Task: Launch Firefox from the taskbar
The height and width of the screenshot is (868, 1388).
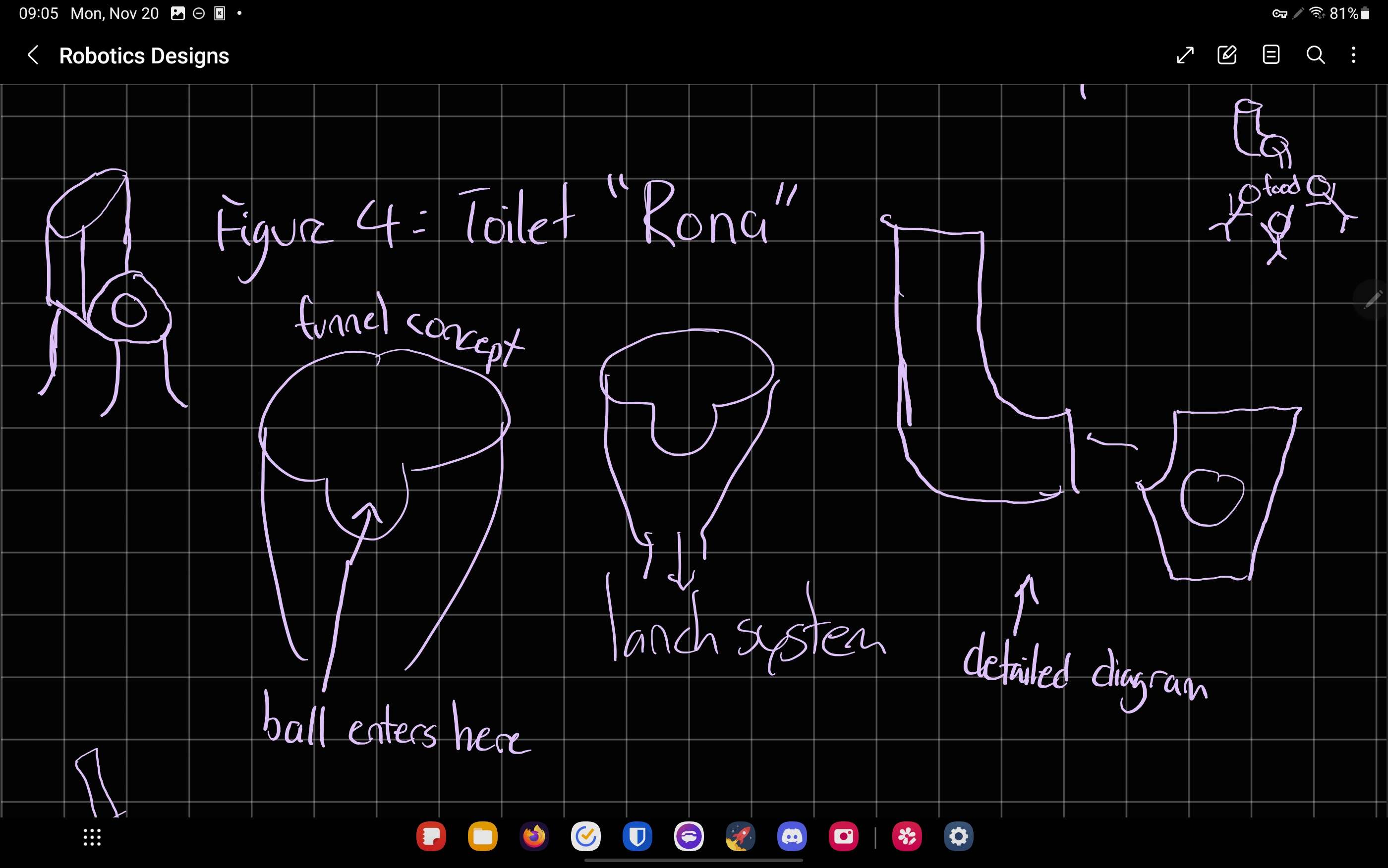Action: pyautogui.click(x=534, y=837)
